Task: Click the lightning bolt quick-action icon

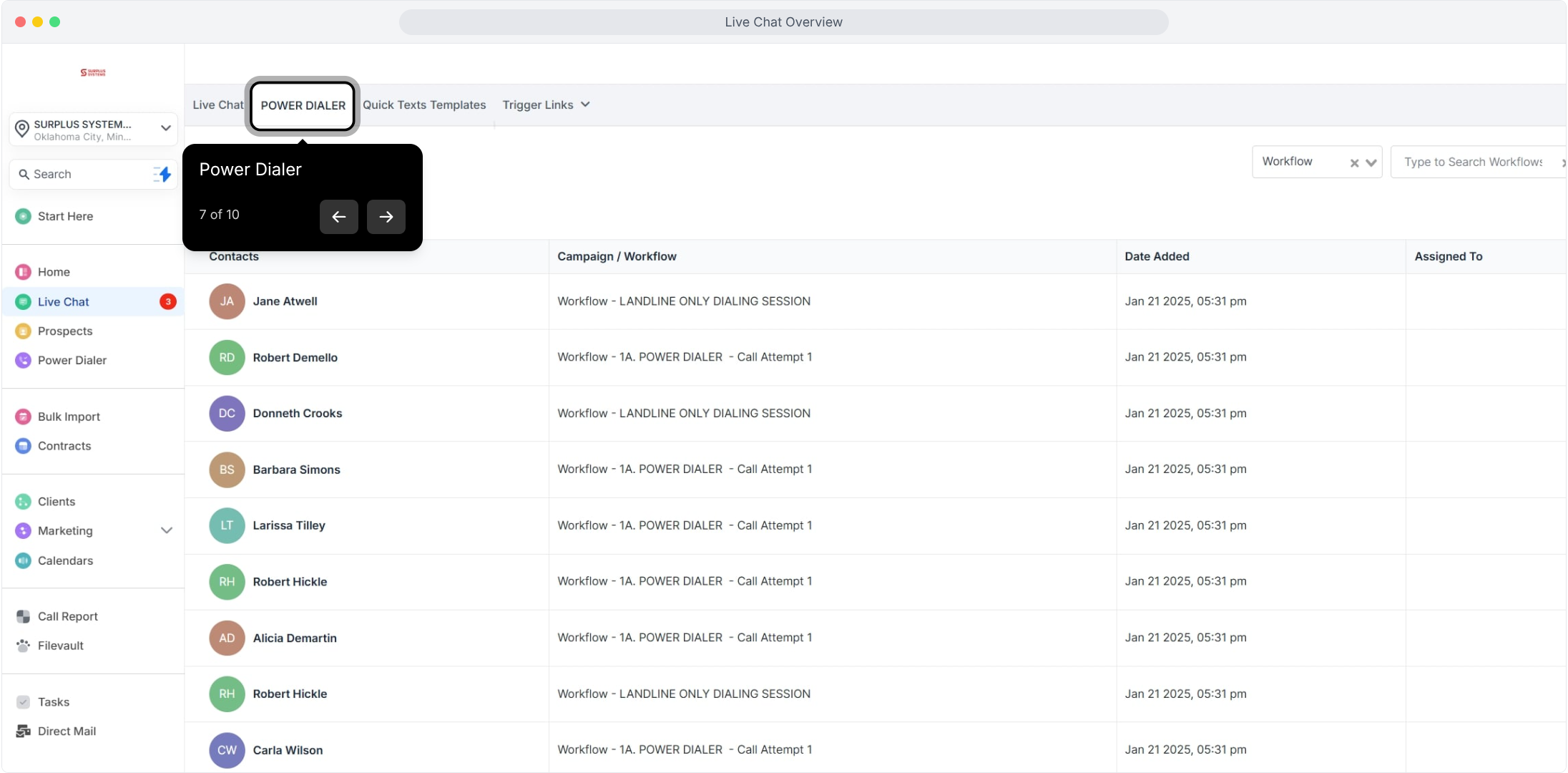Action: [163, 174]
